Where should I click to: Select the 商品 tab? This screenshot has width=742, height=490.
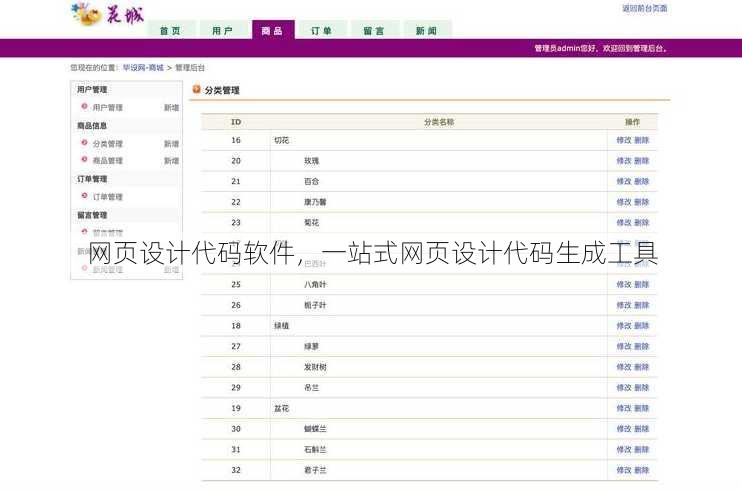click(273, 30)
